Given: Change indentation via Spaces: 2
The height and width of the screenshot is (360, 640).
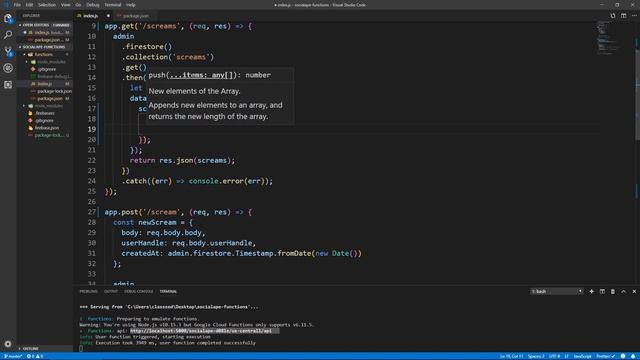Looking at the screenshot, I should pos(536,356).
